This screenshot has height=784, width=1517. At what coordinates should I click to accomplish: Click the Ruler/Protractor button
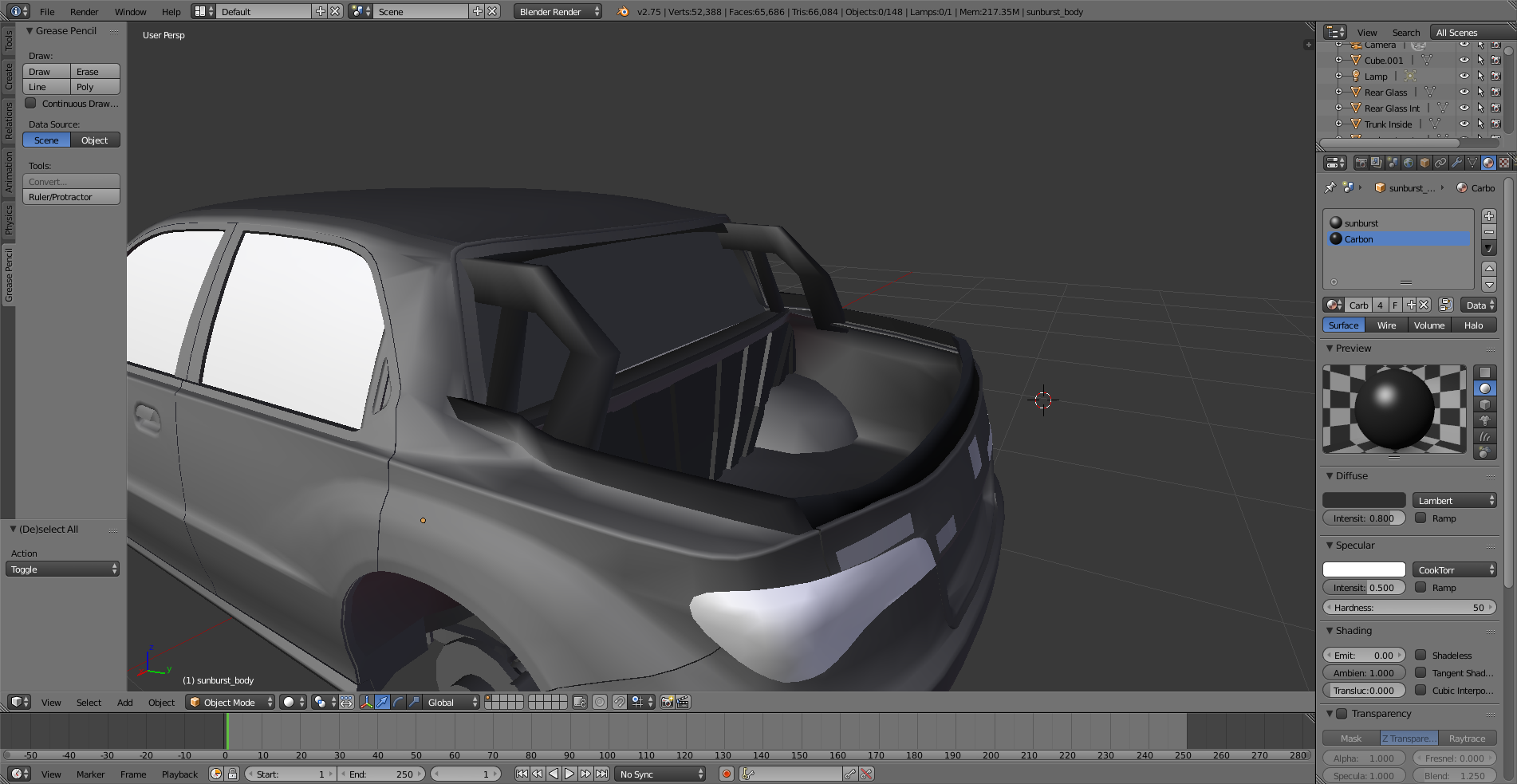click(71, 197)
